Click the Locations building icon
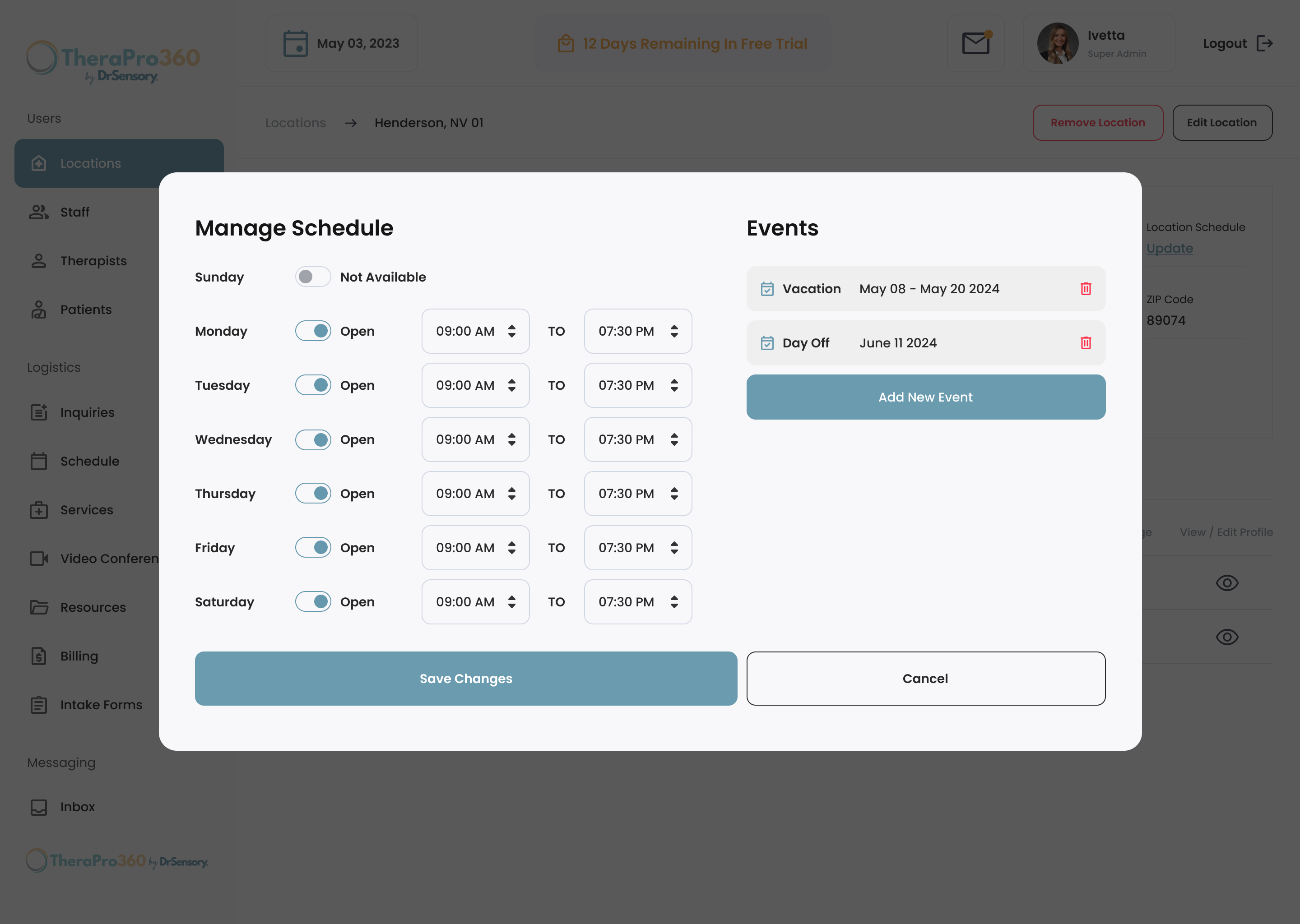This screenshot has width=1300, height=924. pyautogui.click(x=39, y=163)
